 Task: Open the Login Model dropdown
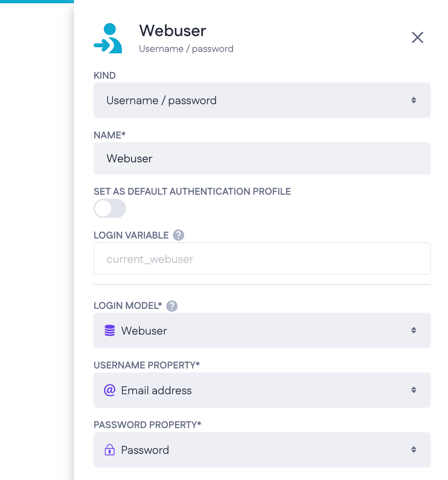point(262,331)
